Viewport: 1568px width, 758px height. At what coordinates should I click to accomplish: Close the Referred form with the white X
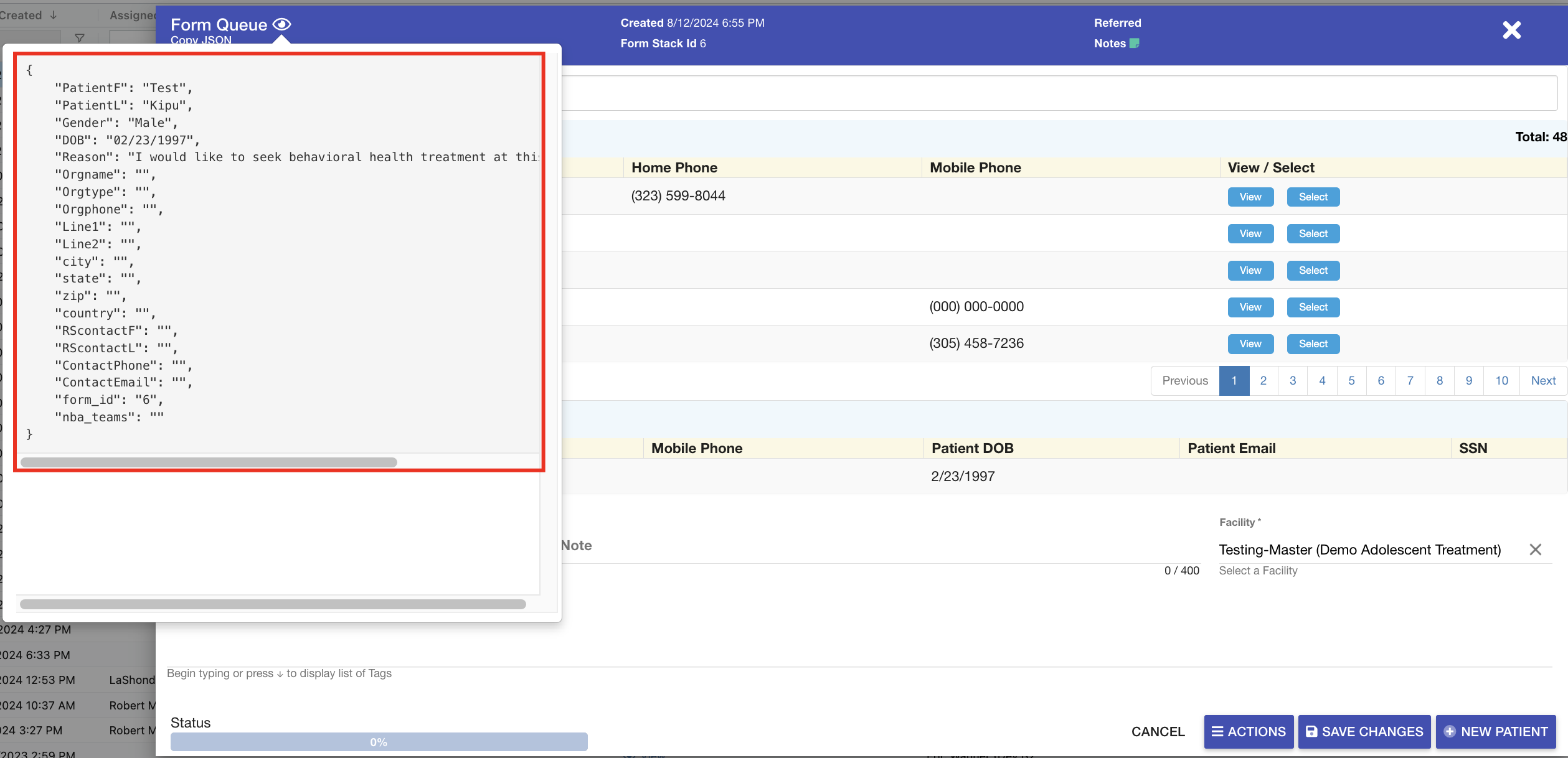pyautogui.click(x=1511, y=30)
